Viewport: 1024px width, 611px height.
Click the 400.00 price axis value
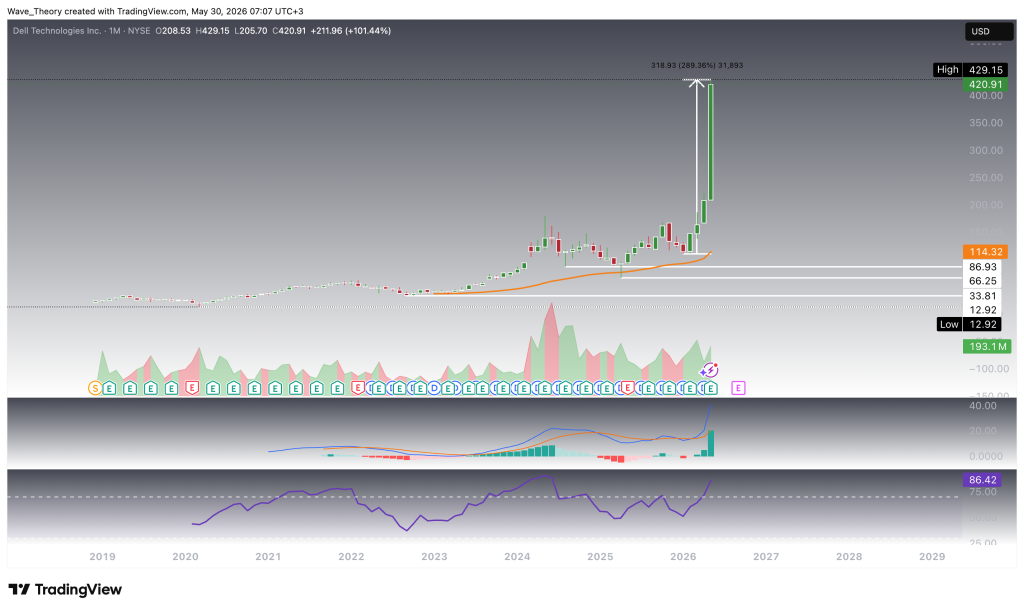(x=986, y=96)
